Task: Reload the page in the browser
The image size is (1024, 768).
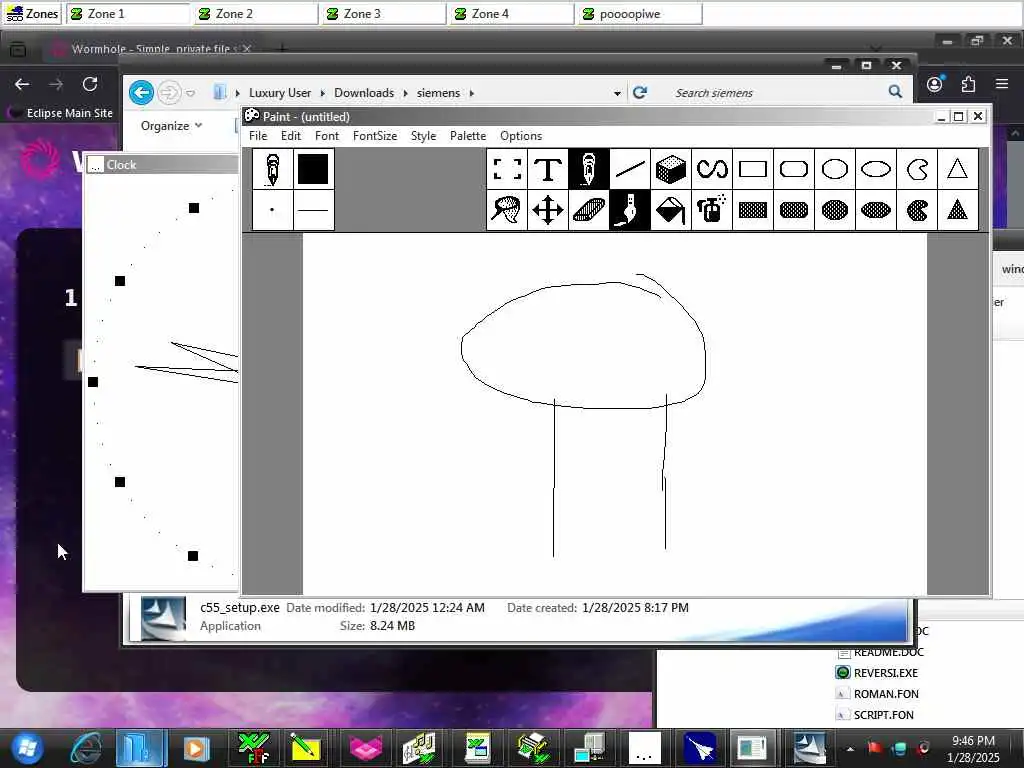Action: click(x=90, y=84)
